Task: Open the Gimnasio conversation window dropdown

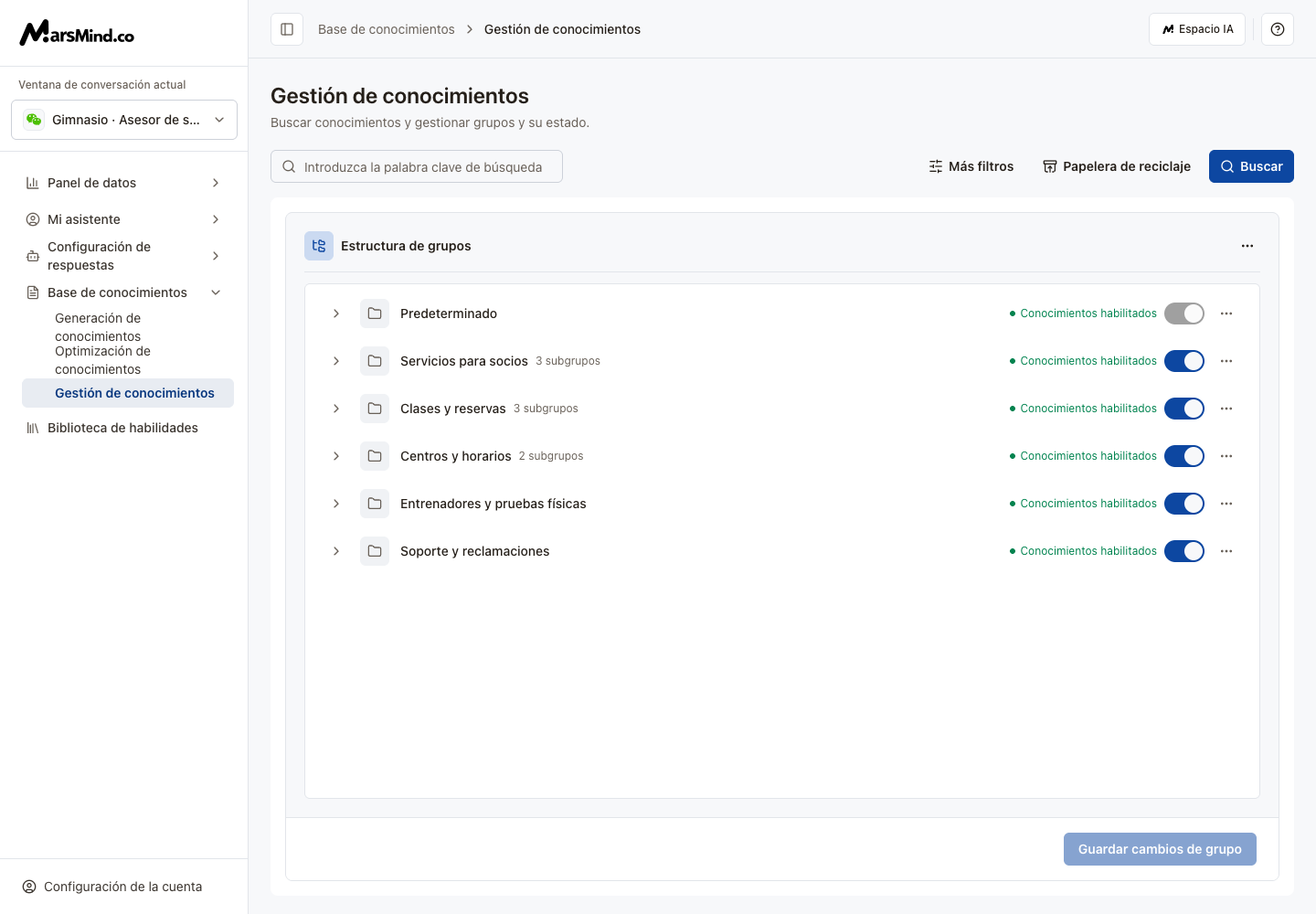Action: 124,120
